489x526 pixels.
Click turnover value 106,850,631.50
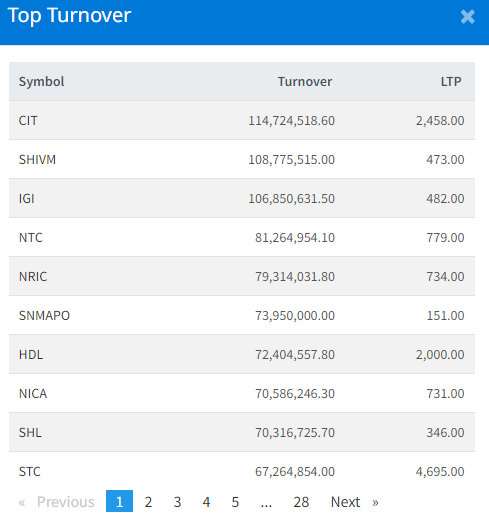pyautogui.click(x=291, y=198)
